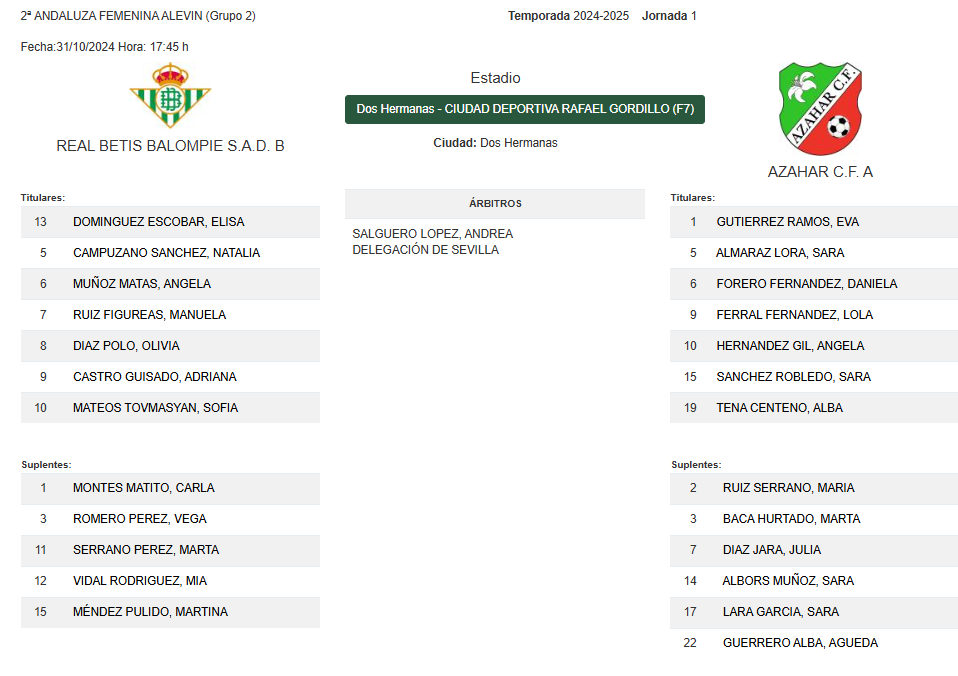This screenshot has width=958, height=676.
Task: Select the AZAHAR C.F. A team name
Action: (820, 172)
